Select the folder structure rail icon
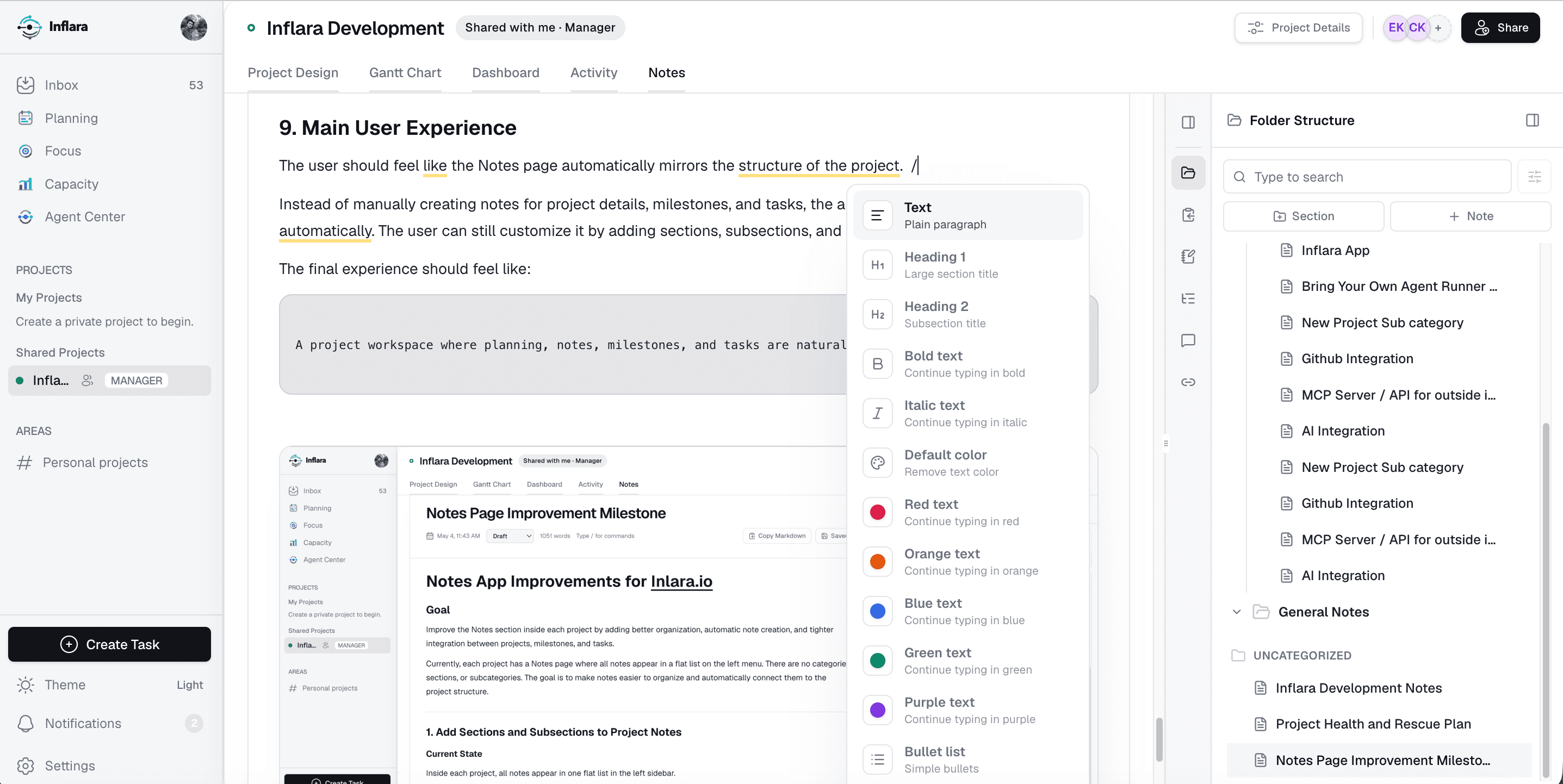1563x784 pixels. point(1188,173)
